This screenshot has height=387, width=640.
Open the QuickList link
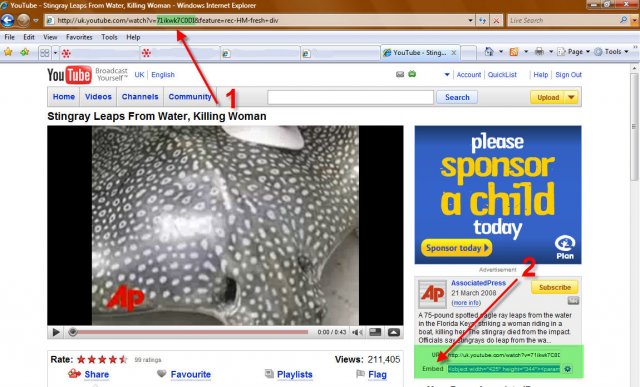(x=502, y=75)
